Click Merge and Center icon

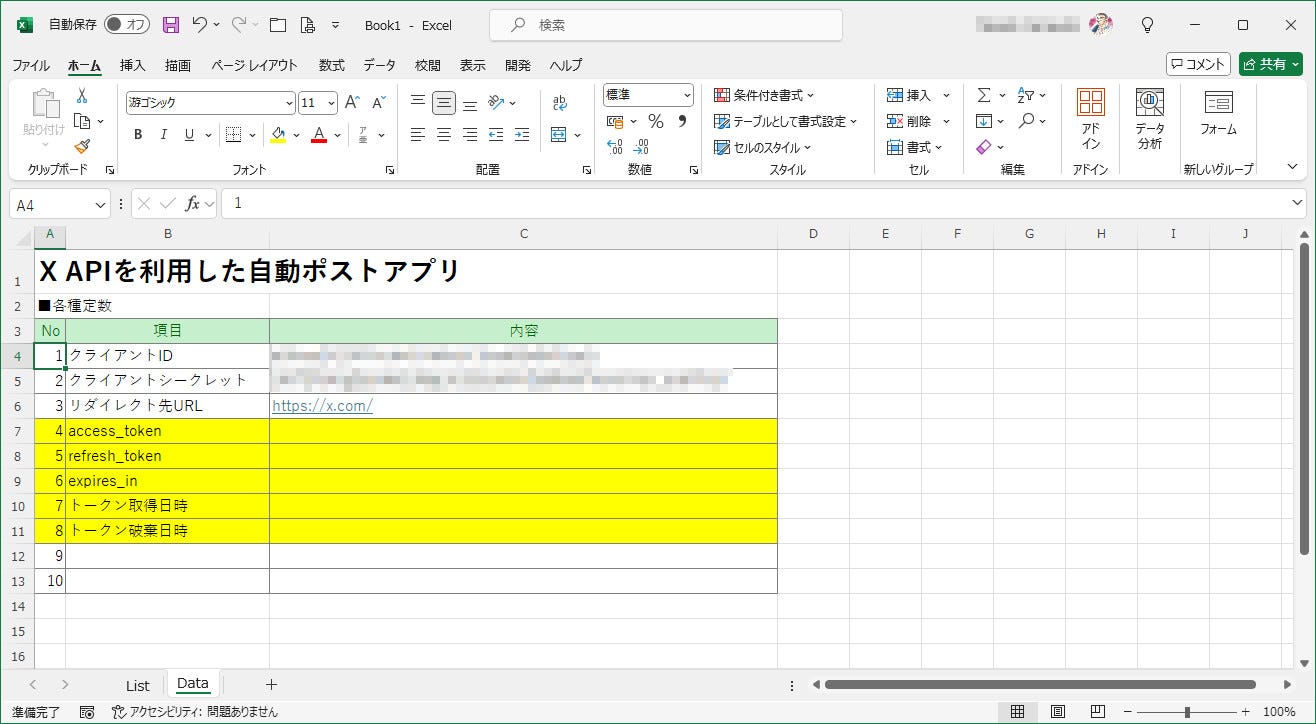[x=558, y=135]
